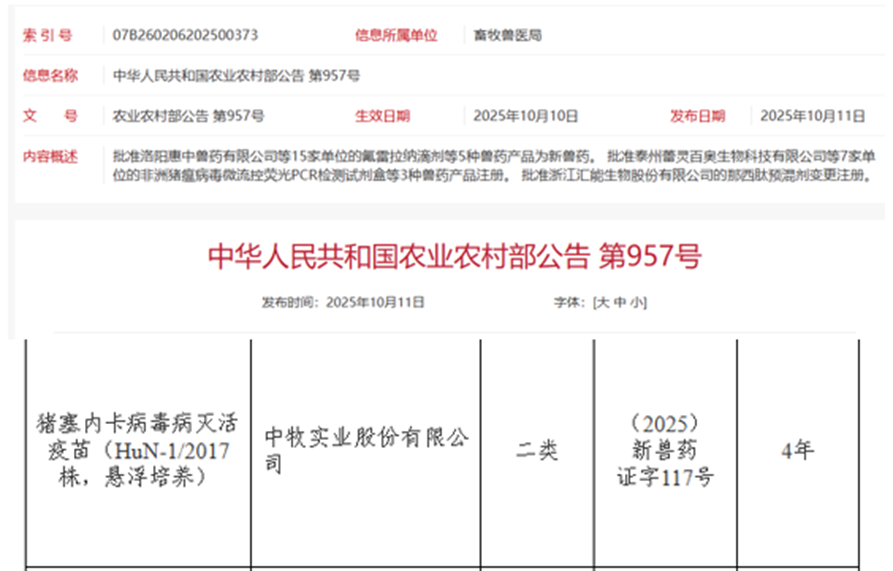Click the 内容概述 field label

(50, 156)
